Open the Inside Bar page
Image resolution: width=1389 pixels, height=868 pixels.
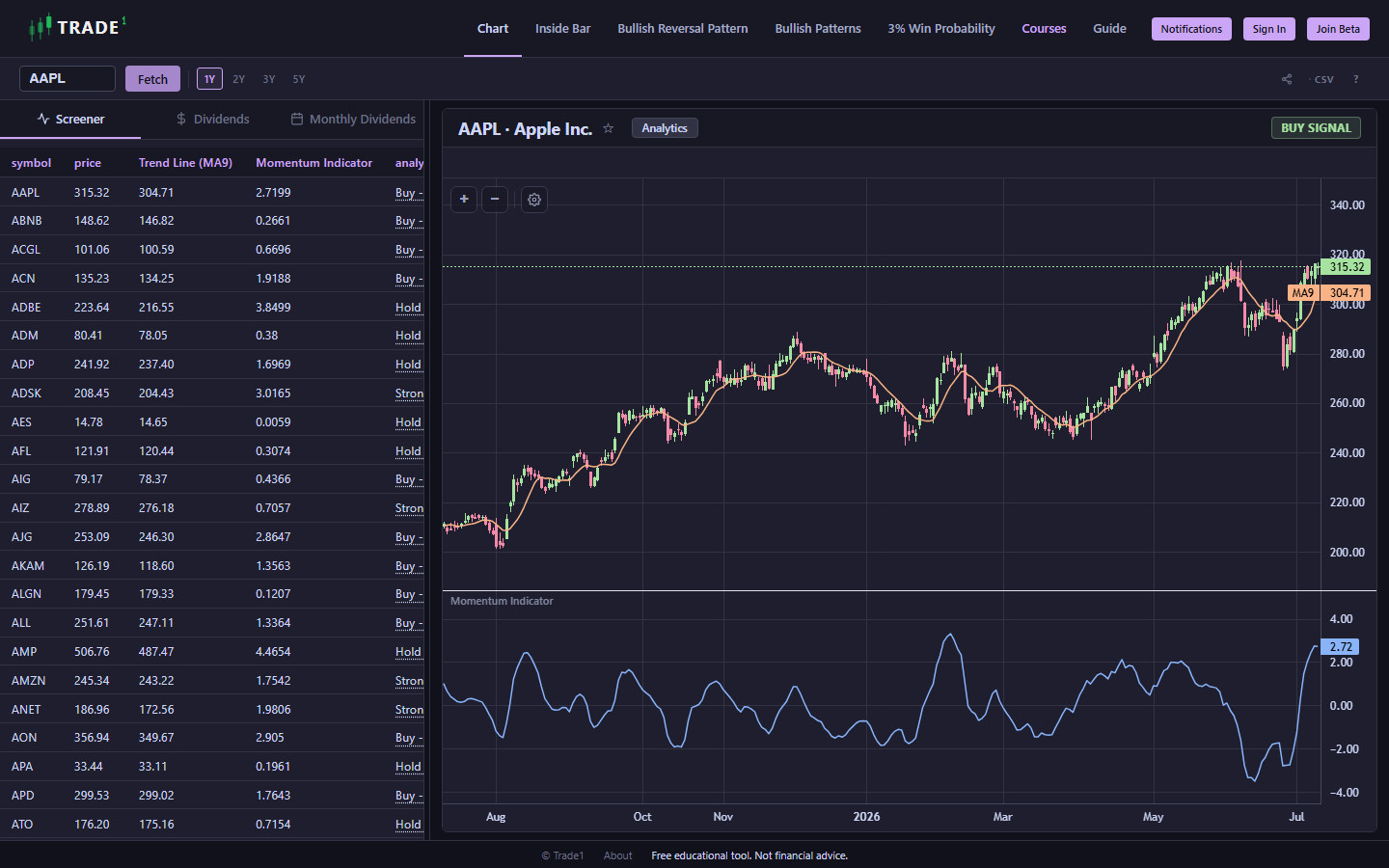[x=562, y=29]
